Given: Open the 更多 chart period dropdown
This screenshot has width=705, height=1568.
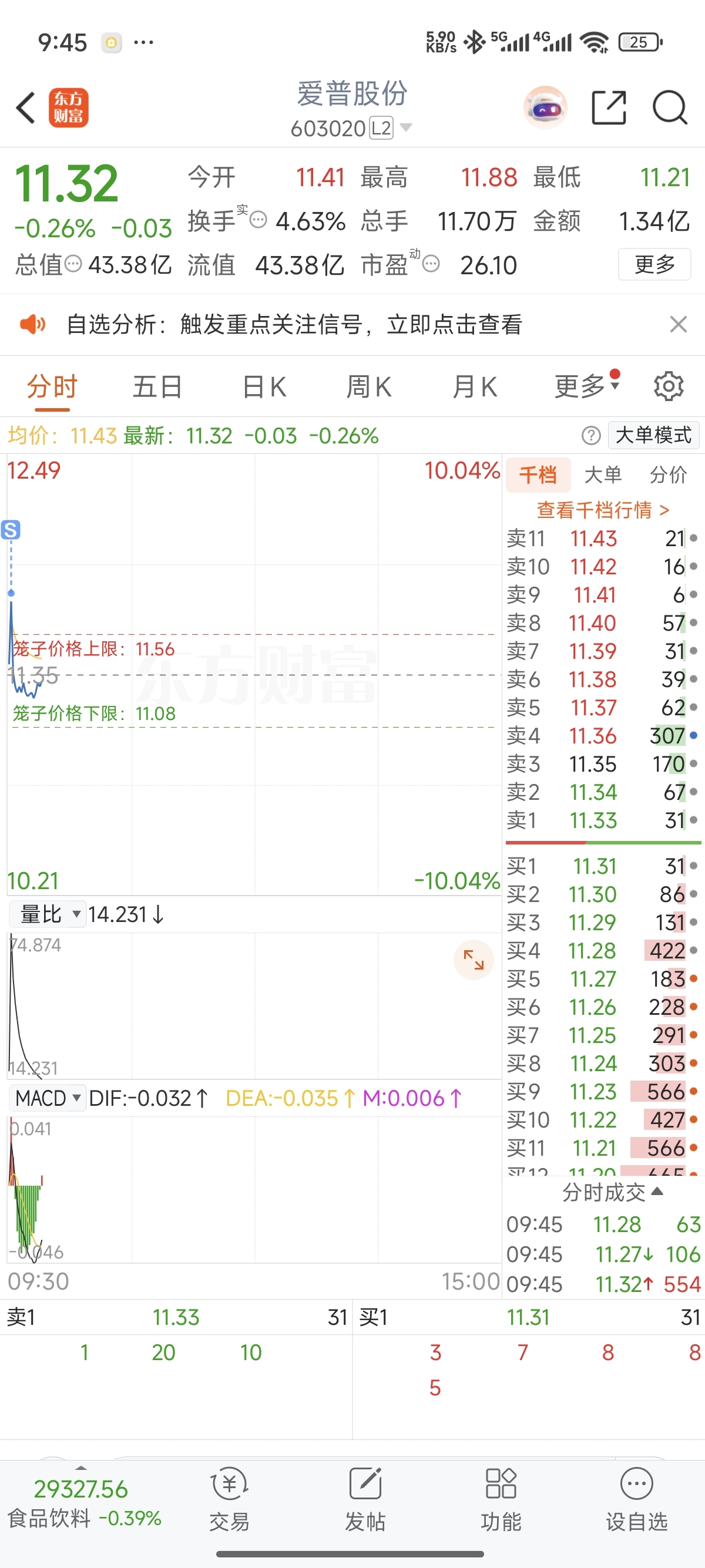Looking at the screenshot, I should [x=587, y=386].
